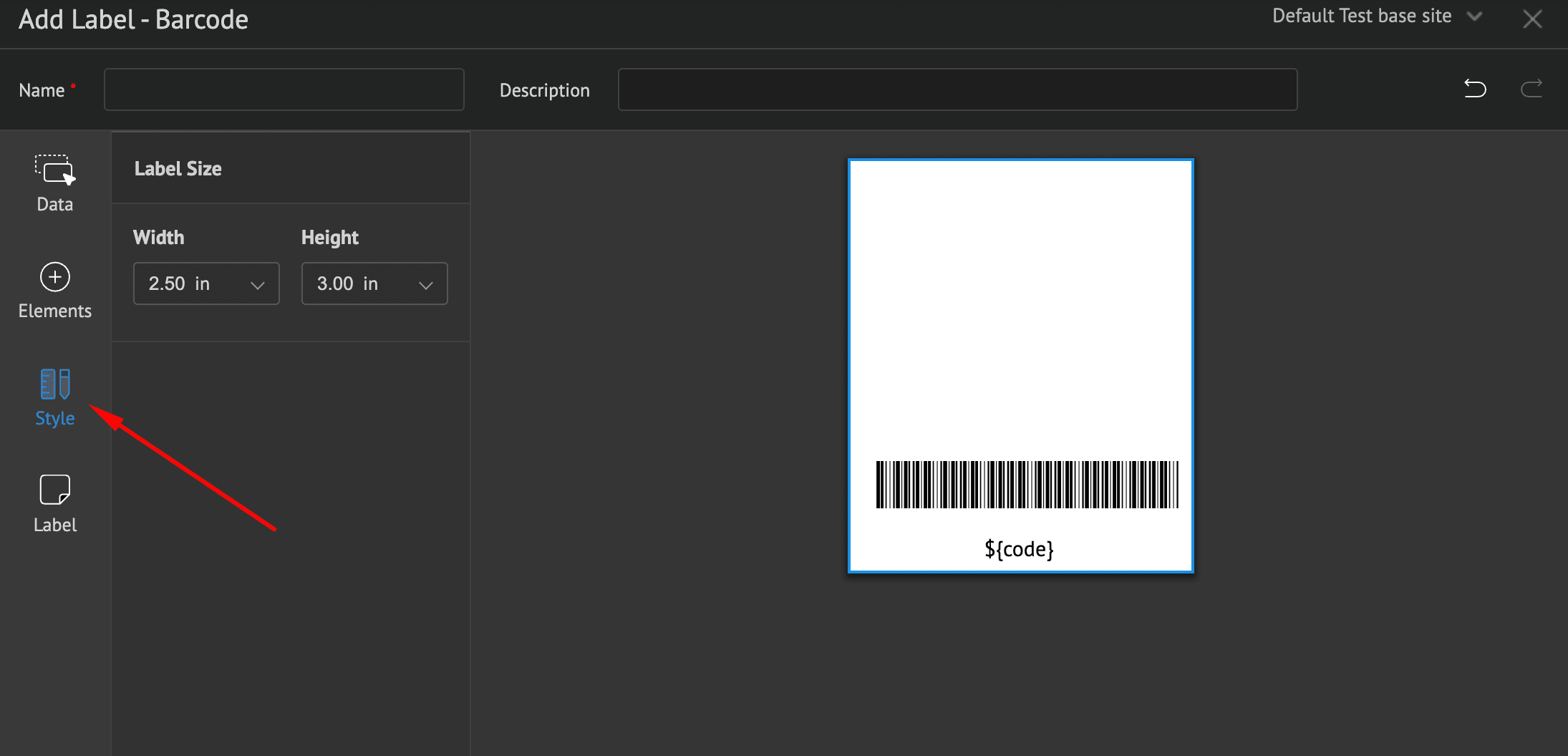This screenshot has height=756, width=1568.
Task: Click the Label Size section header
Action: [x=178, y=169]
